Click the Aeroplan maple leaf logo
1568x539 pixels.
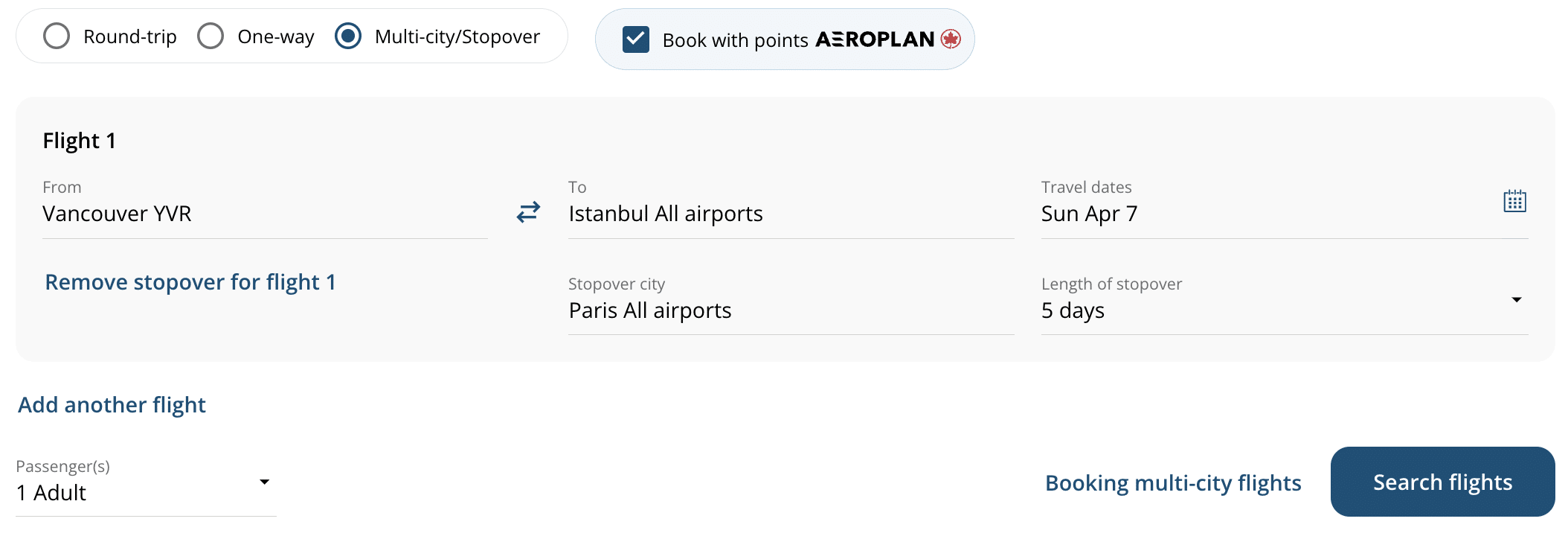951,39
